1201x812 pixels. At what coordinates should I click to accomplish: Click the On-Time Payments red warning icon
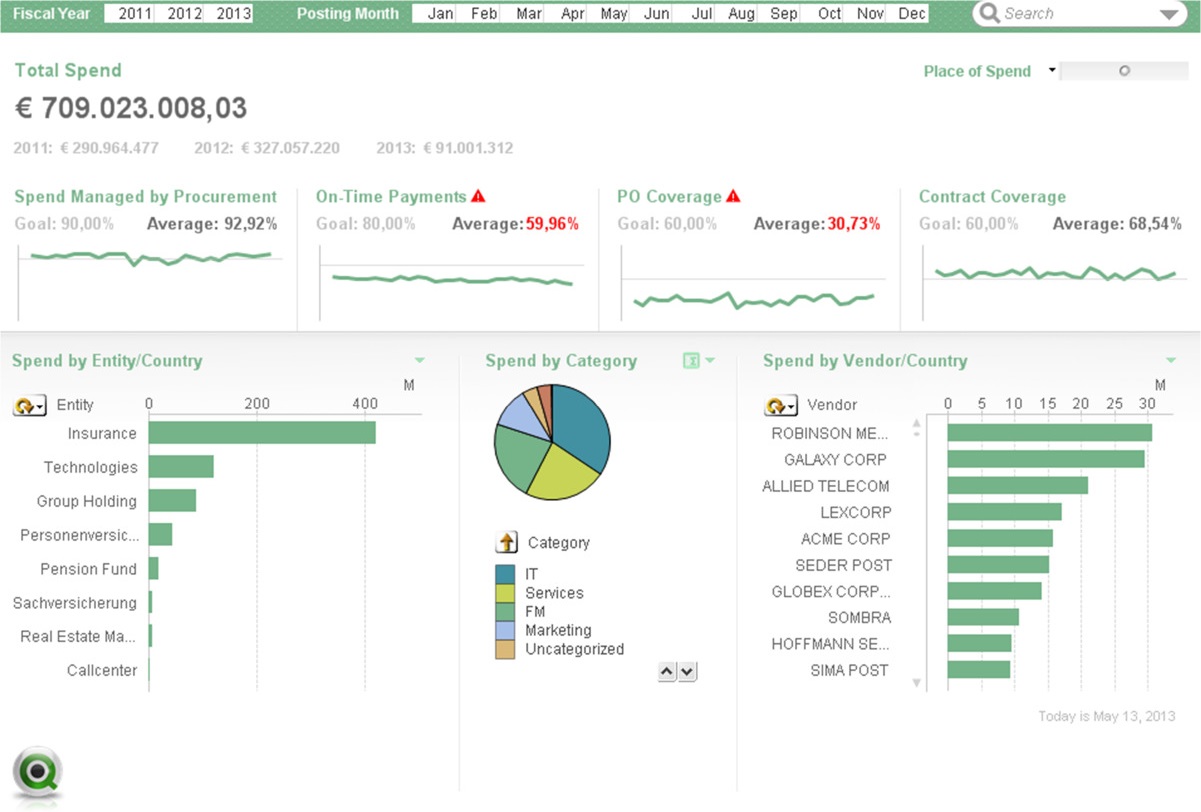pos(478,197)
